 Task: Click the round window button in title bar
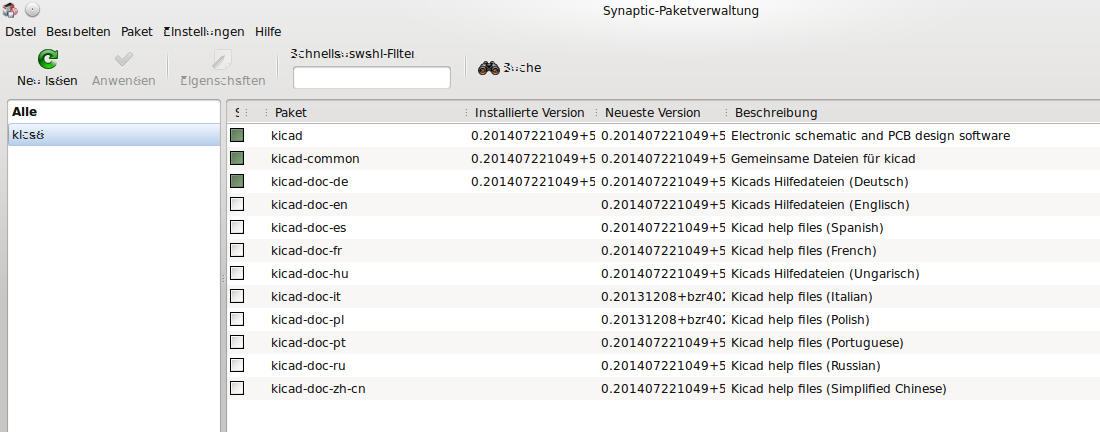32,10
